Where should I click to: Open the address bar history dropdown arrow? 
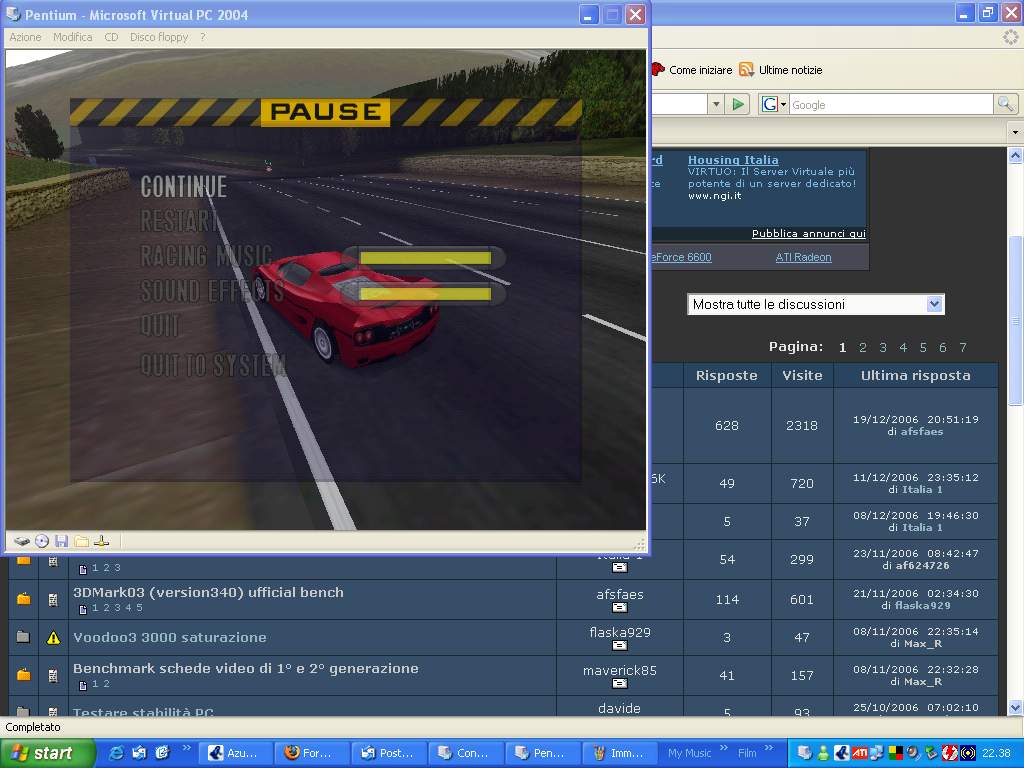click(x=716, y=104)
